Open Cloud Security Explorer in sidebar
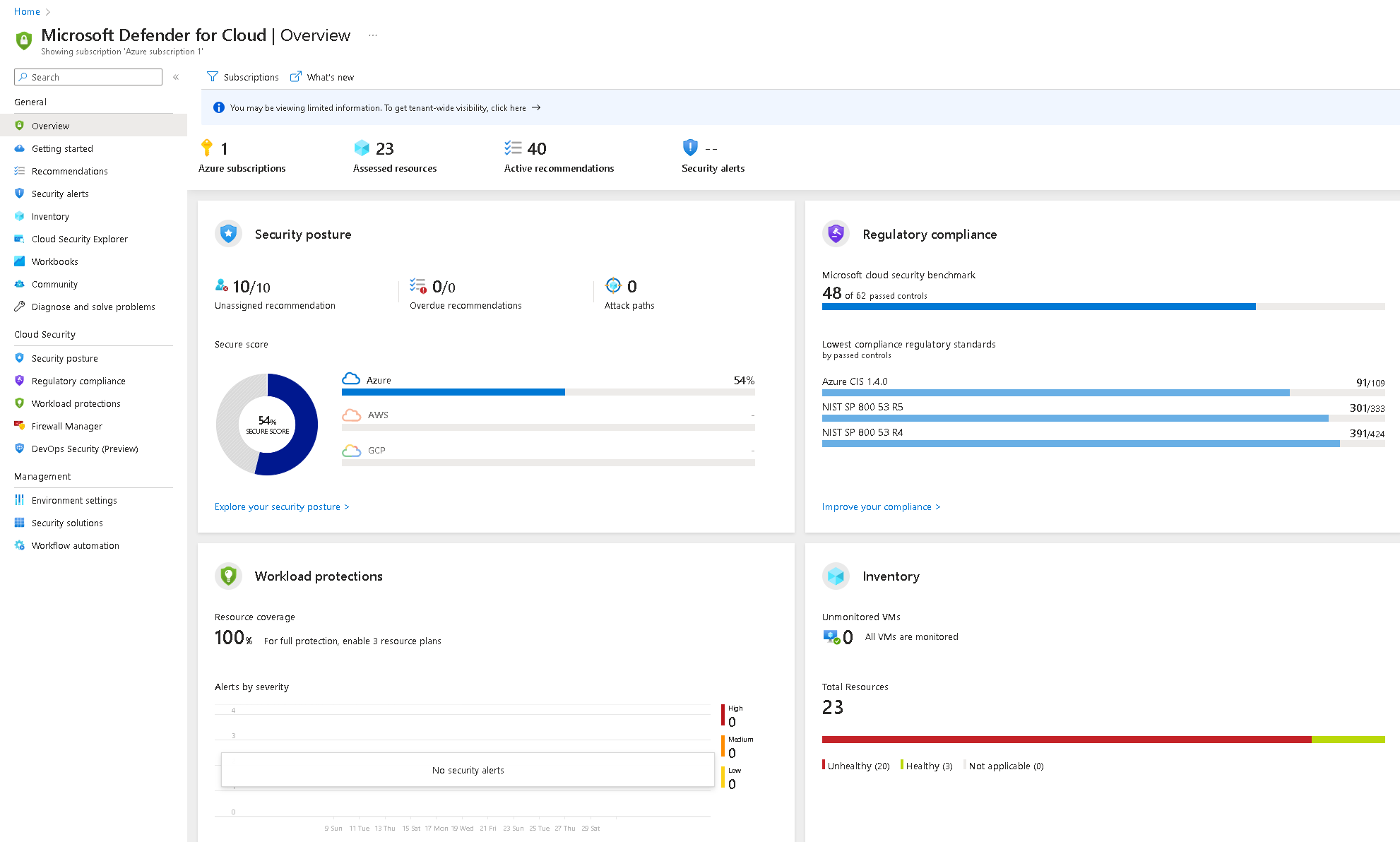 tap(79, 239)
